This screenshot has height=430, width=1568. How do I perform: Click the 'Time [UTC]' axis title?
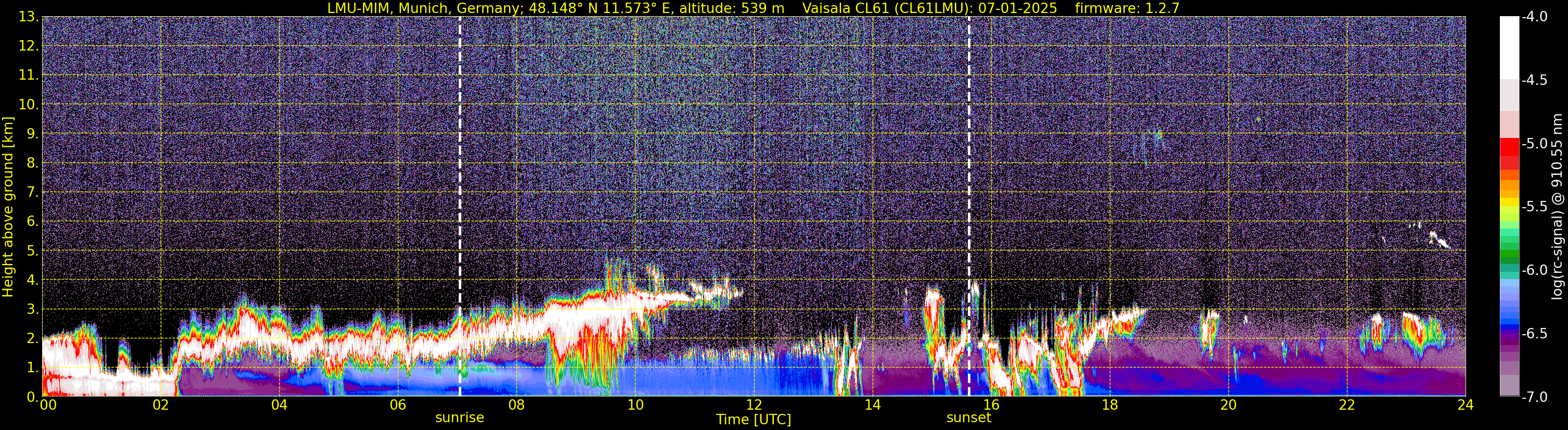[x=754, y=420]
